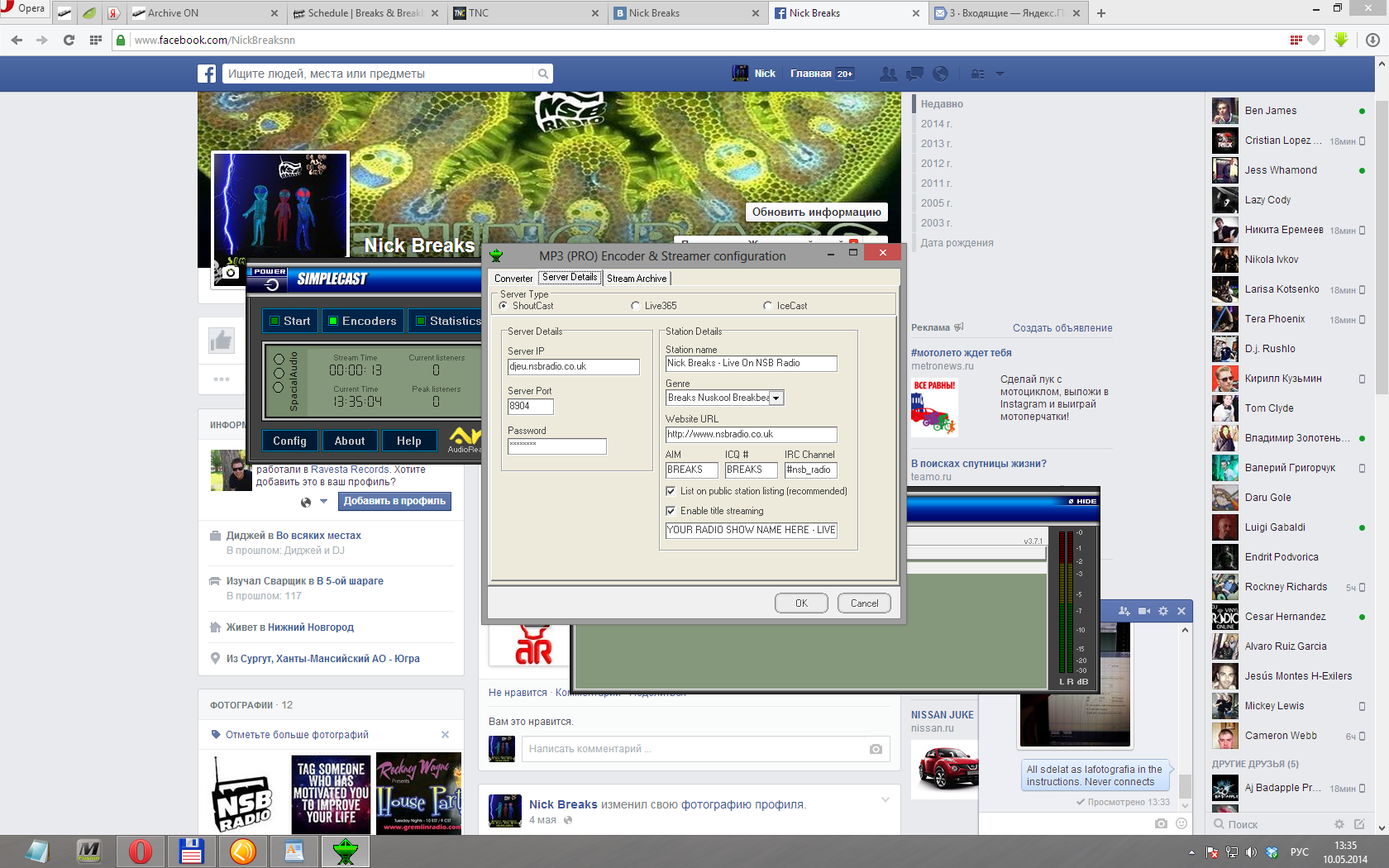Screen dimensions: 1389x868
Task: Open the notifications globe icon
Action: pyautogui.click(x=940, y=74)
